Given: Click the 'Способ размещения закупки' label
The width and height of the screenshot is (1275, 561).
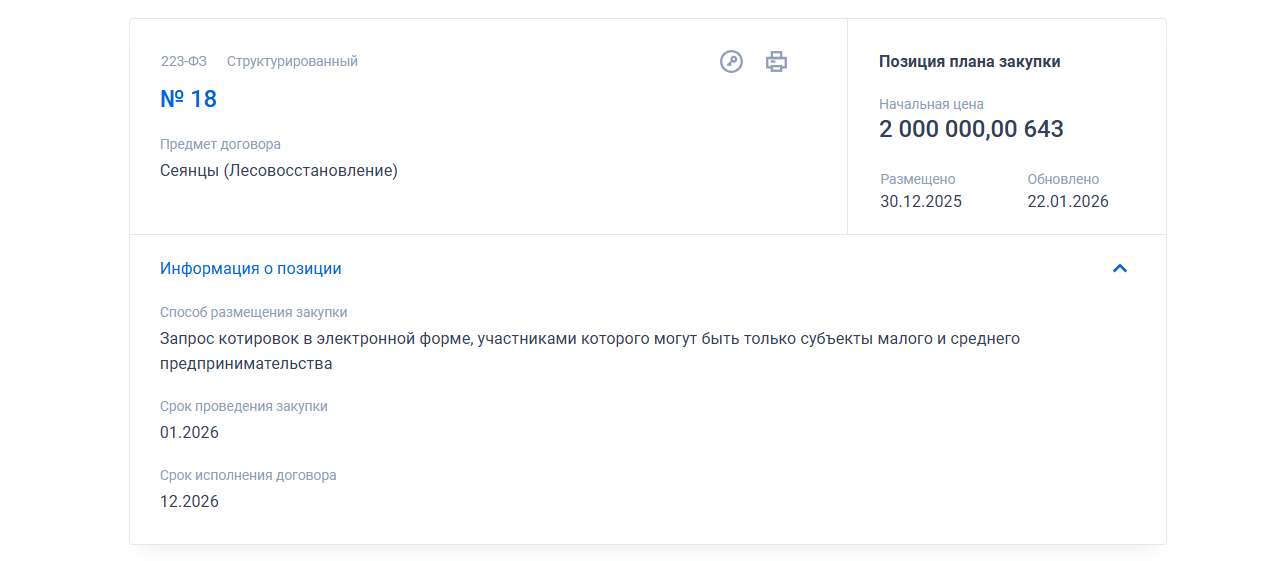Looking at the screenshot, I should [x=253, y=312].
